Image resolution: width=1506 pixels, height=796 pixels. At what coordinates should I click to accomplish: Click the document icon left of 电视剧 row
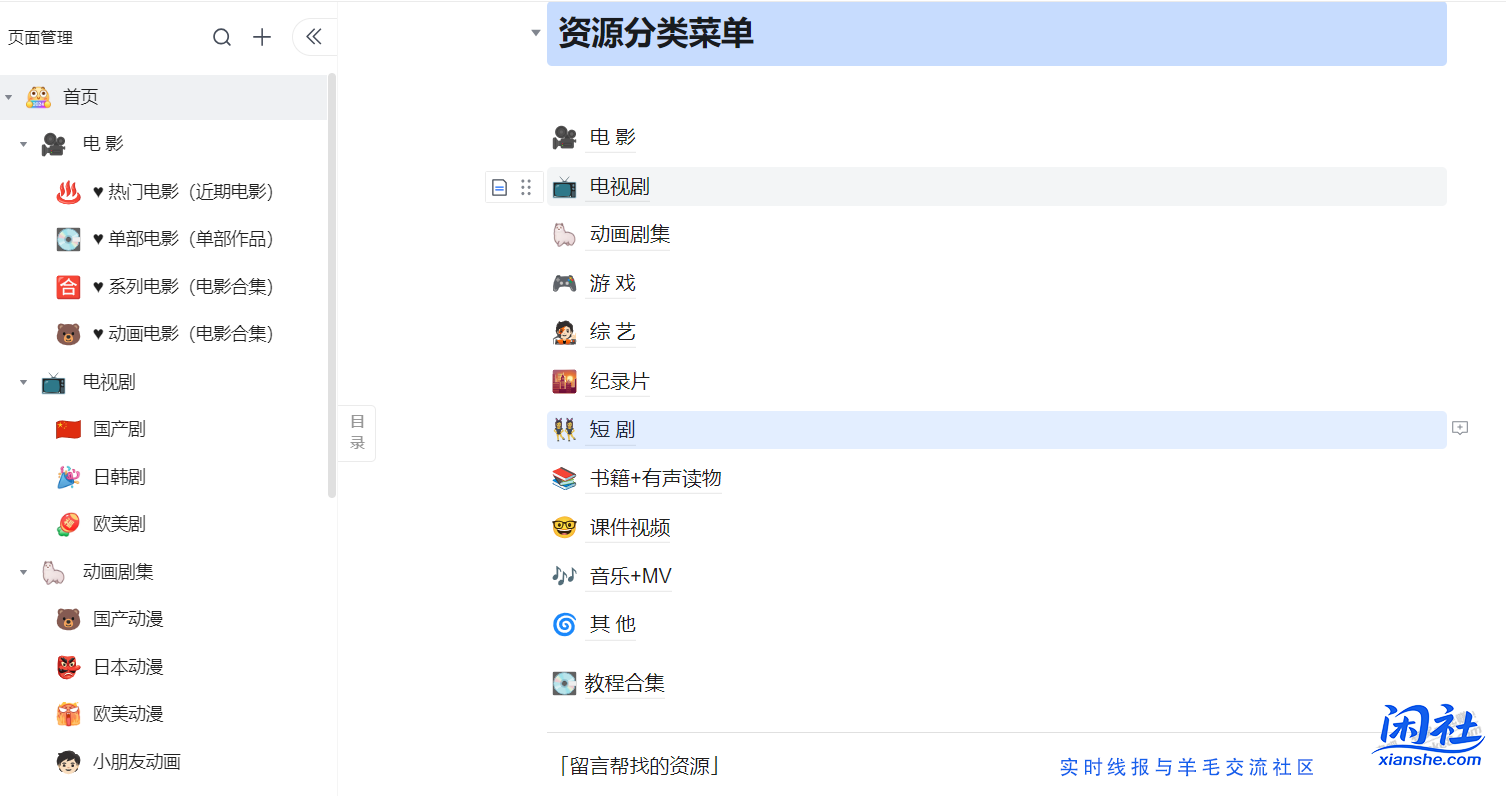(x=499, y=187)
